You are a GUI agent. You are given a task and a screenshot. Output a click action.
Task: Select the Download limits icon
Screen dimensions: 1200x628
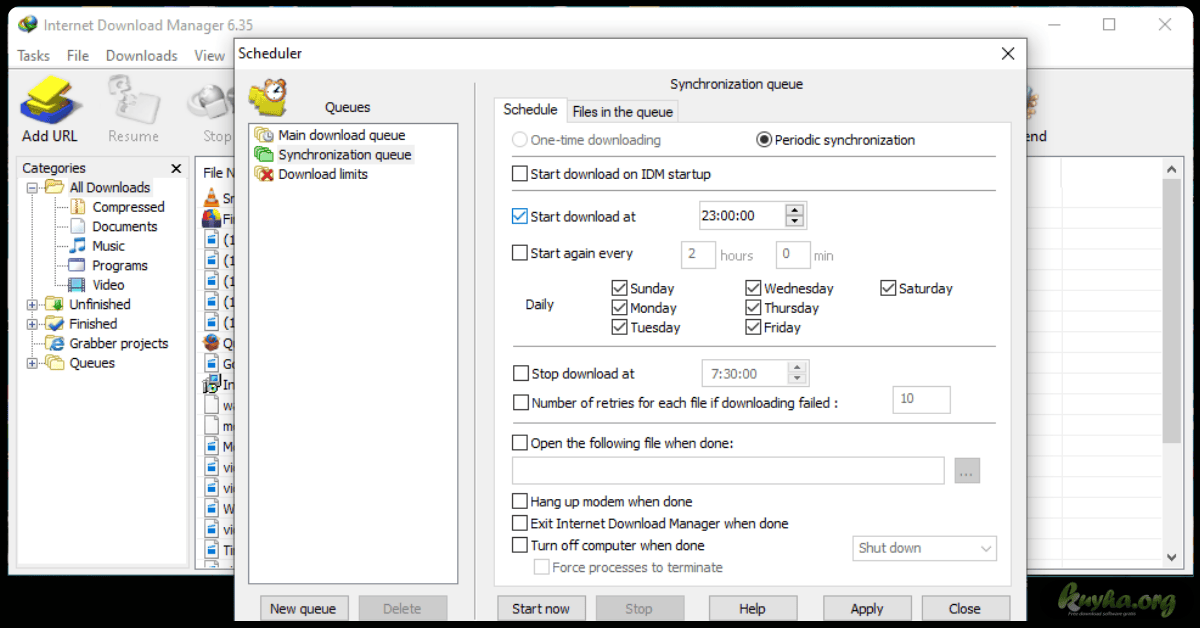[264, 174]
